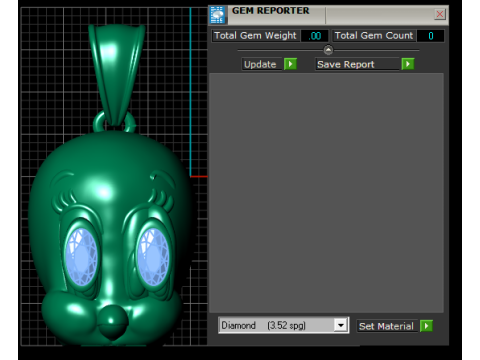Viewport: 480px width, 360px height.
Task: Collapse panel with round arrow handle
Action: pos(328,50)
